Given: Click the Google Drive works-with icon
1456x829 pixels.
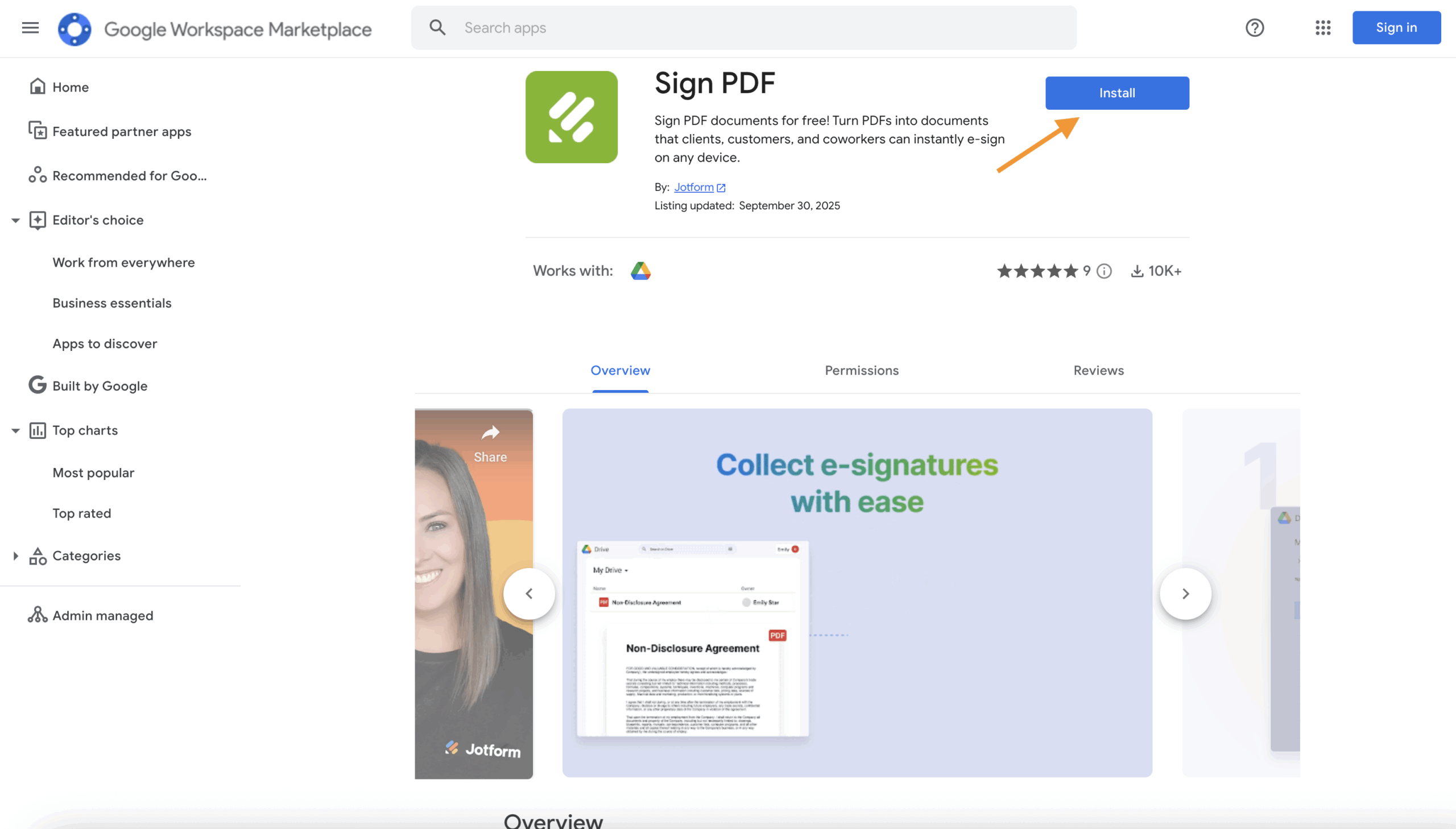Looking at the screenshot, I should pos(640,271).
